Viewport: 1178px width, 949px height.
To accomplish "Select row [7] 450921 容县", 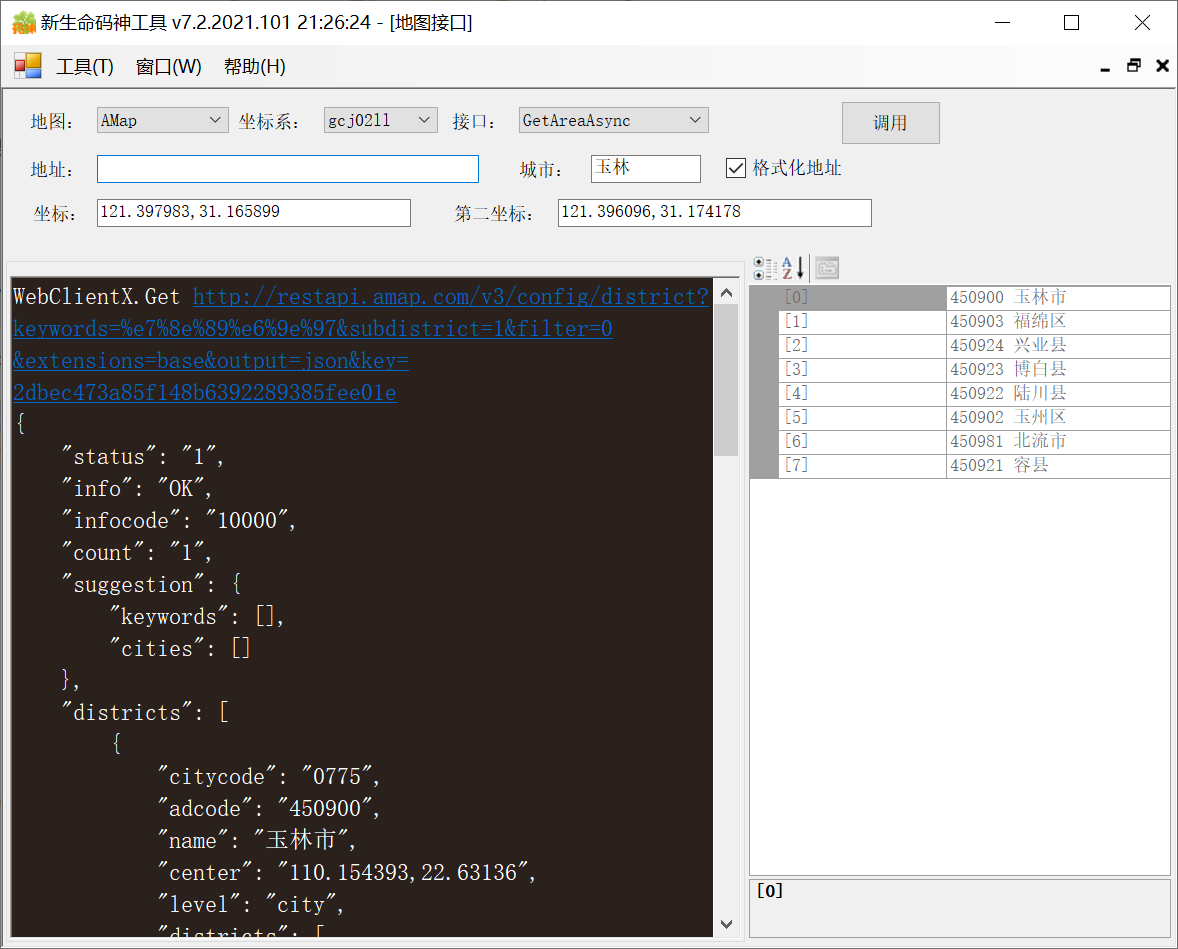I will [x=974, y=466].
